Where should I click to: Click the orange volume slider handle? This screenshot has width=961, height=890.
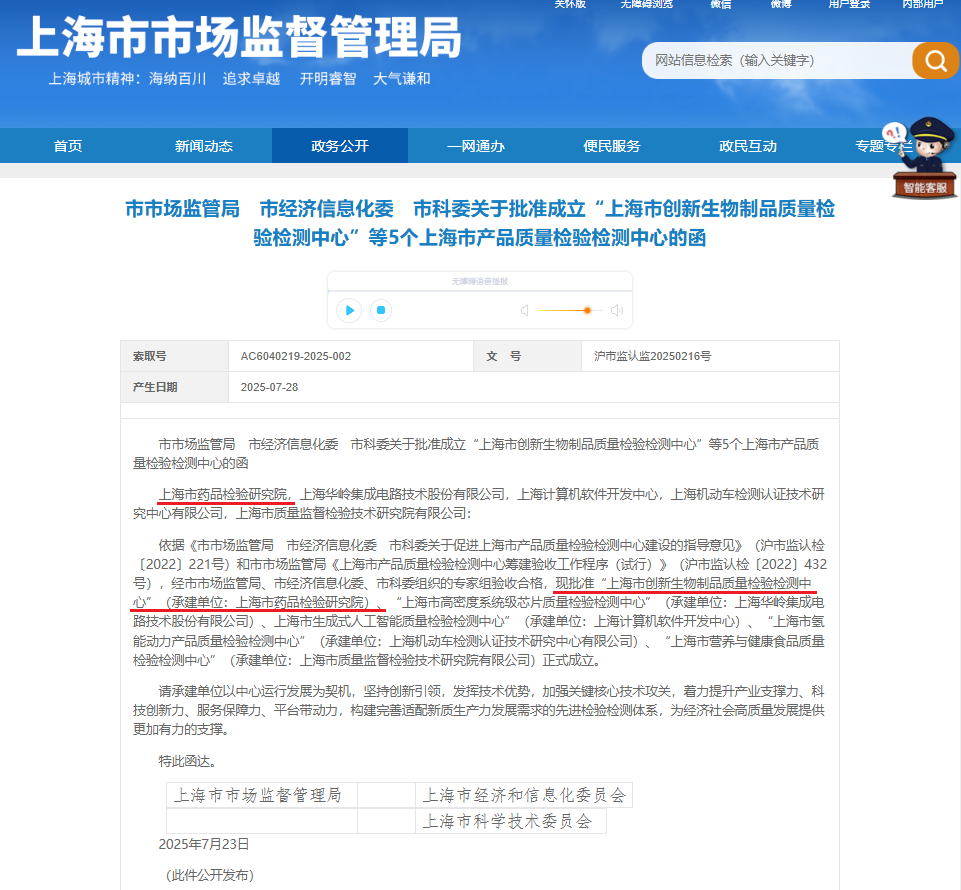coord(588,310)
